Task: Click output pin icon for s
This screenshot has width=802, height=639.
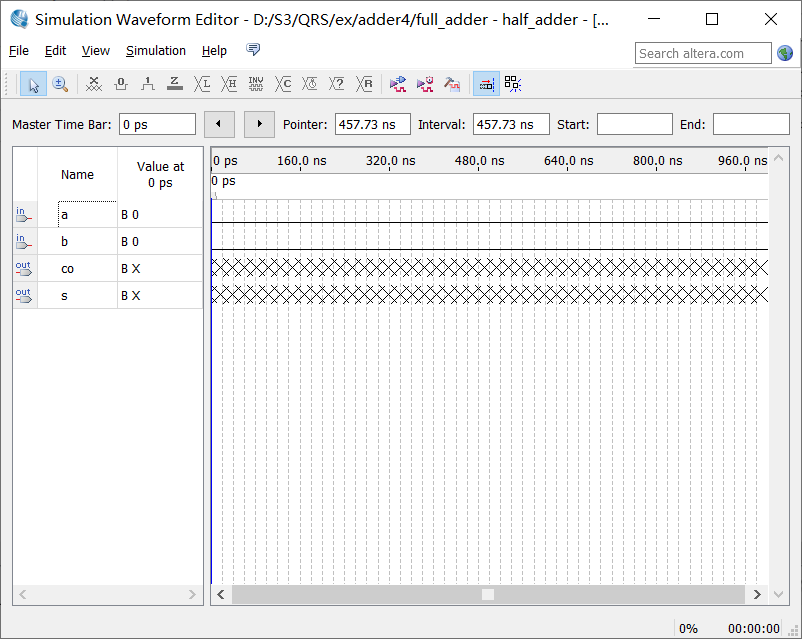Action: click(x=24, y=296)
